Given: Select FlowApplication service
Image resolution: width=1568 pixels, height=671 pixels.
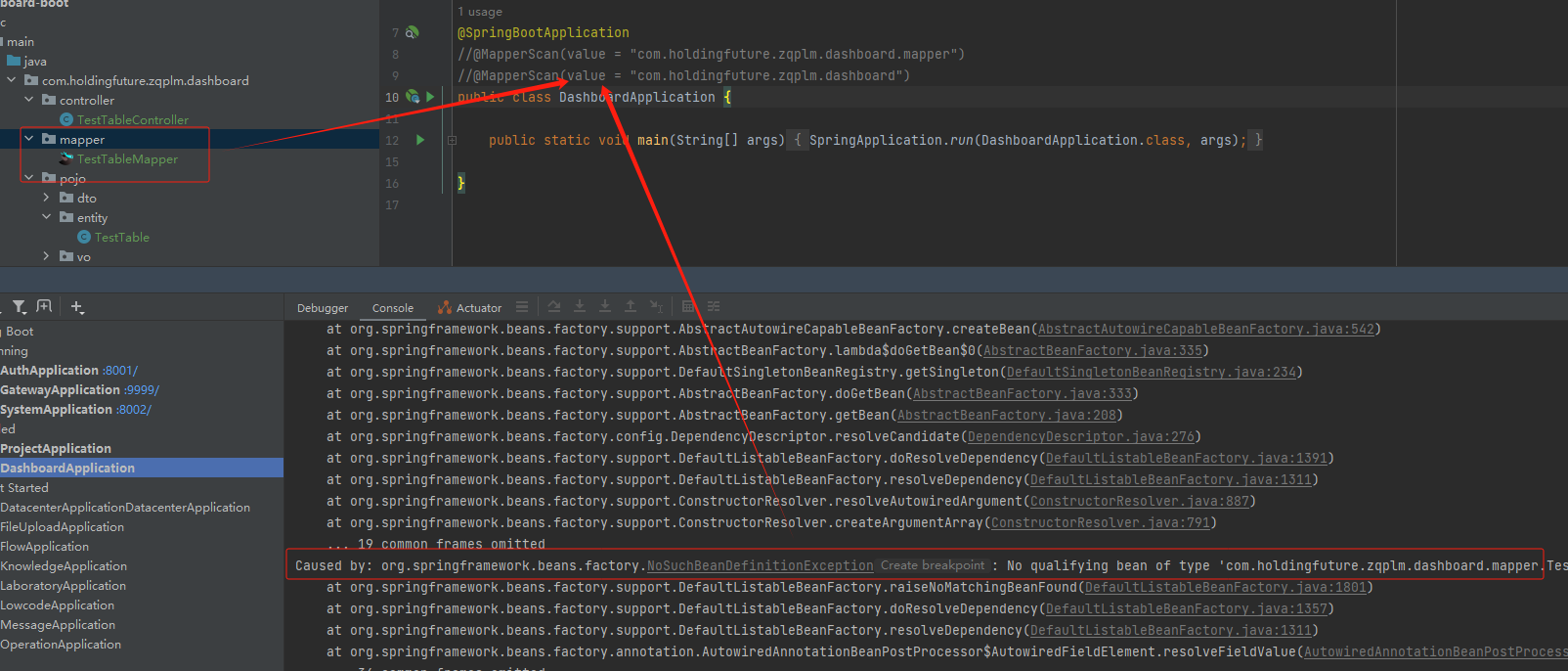Looking at the screenshot, I should pos(45,546).
